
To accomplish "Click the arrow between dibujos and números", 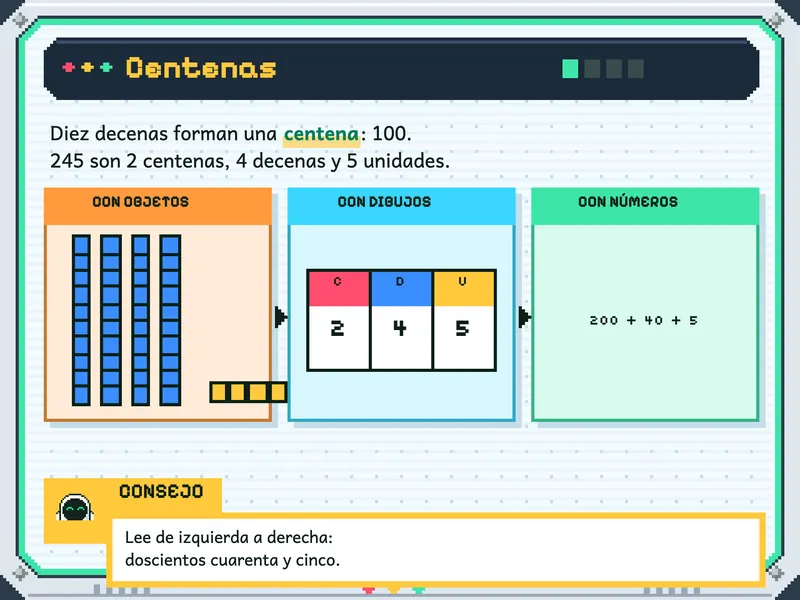I will (524, 317).
